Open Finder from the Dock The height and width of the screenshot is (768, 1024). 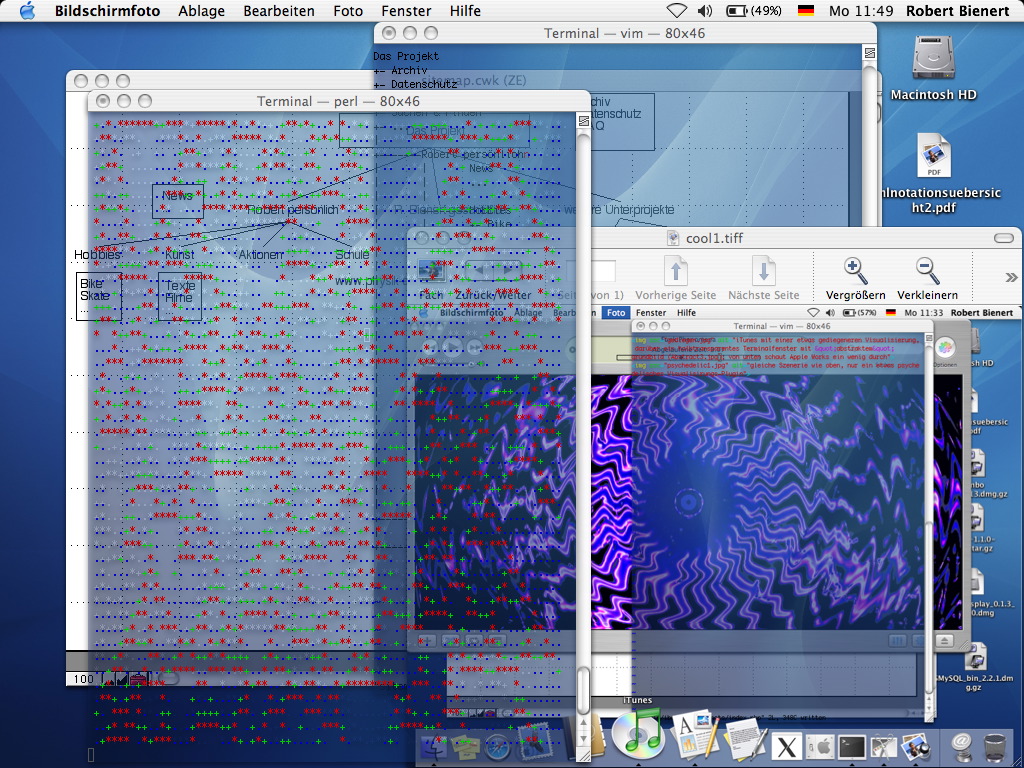[432, 746]
